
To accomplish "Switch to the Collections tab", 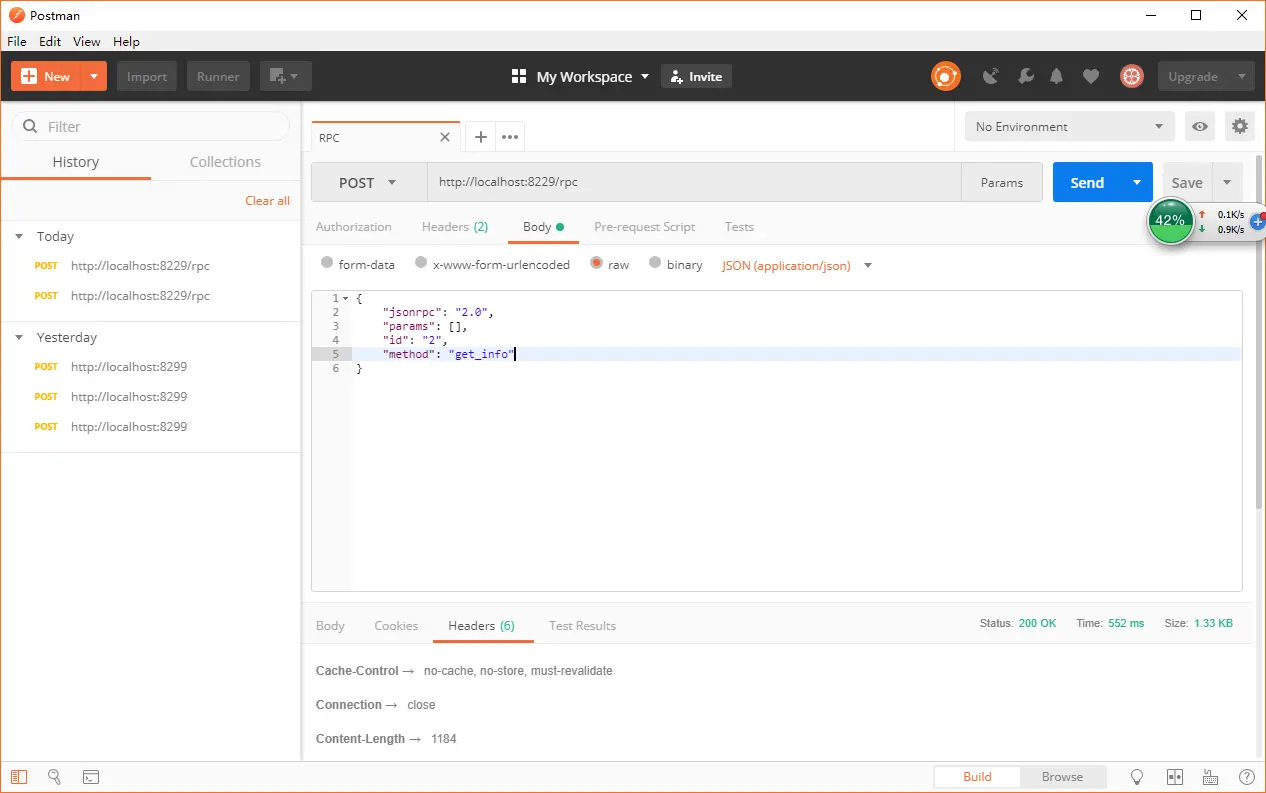I will 225,162.
